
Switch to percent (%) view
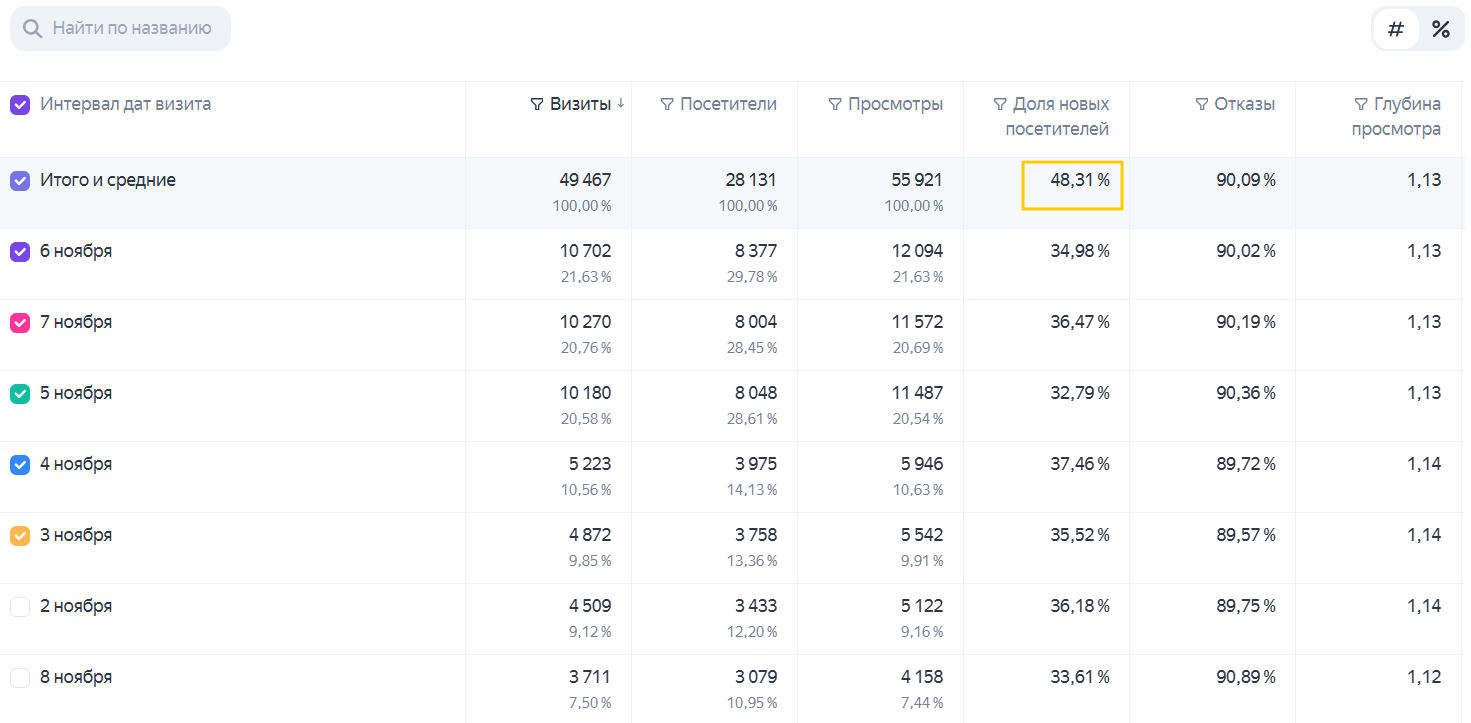coord(1440,29)
